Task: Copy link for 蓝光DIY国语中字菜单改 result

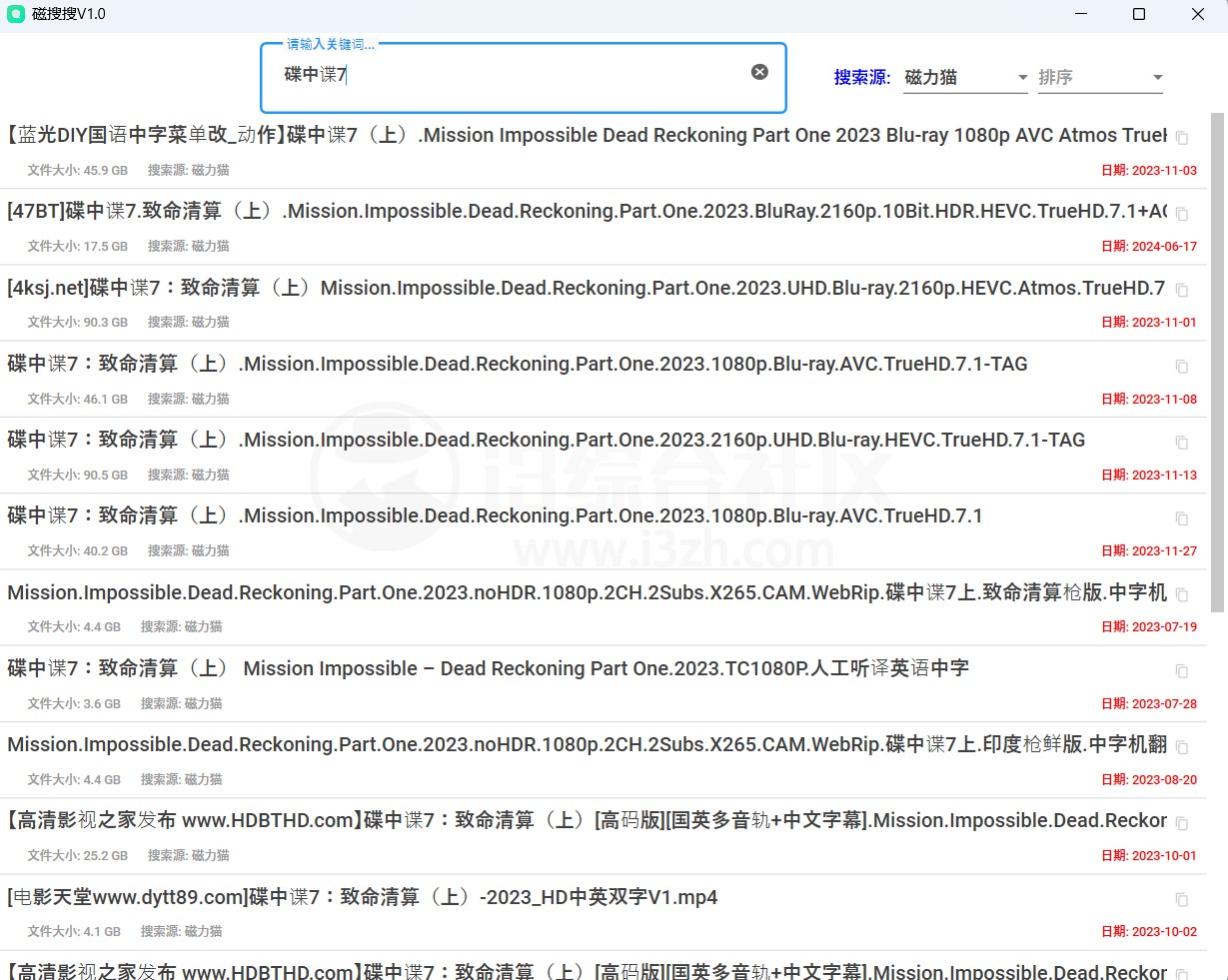Action: coord(1182,138)
